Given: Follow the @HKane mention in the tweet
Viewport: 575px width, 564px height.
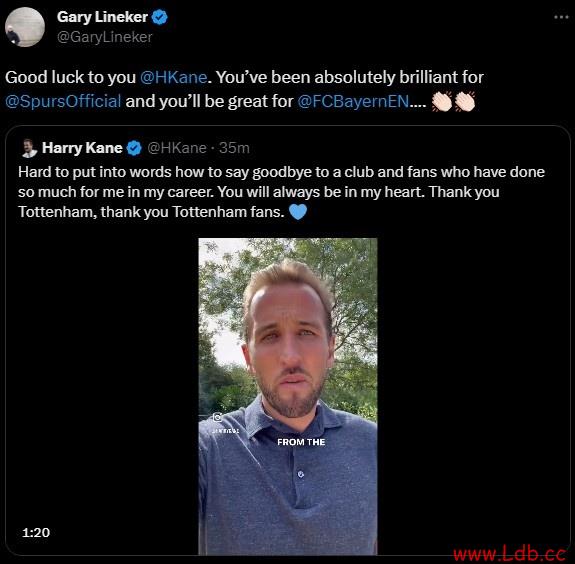Looking at the screenshot, I should pos(173,77).
